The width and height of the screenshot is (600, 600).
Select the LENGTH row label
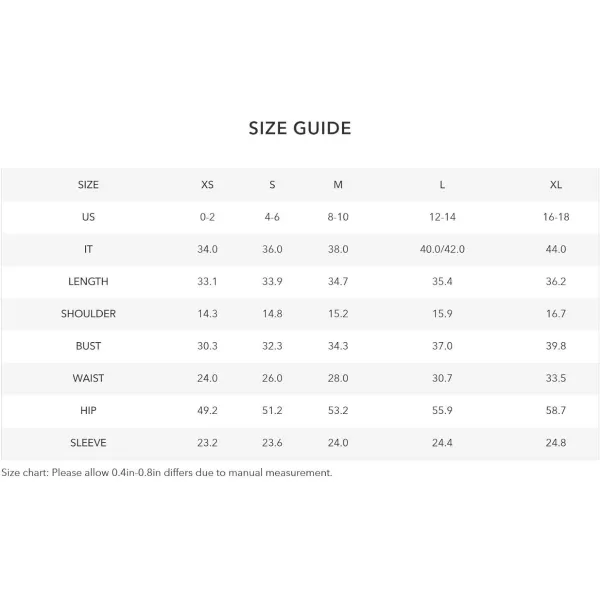[x=88, y=281]
